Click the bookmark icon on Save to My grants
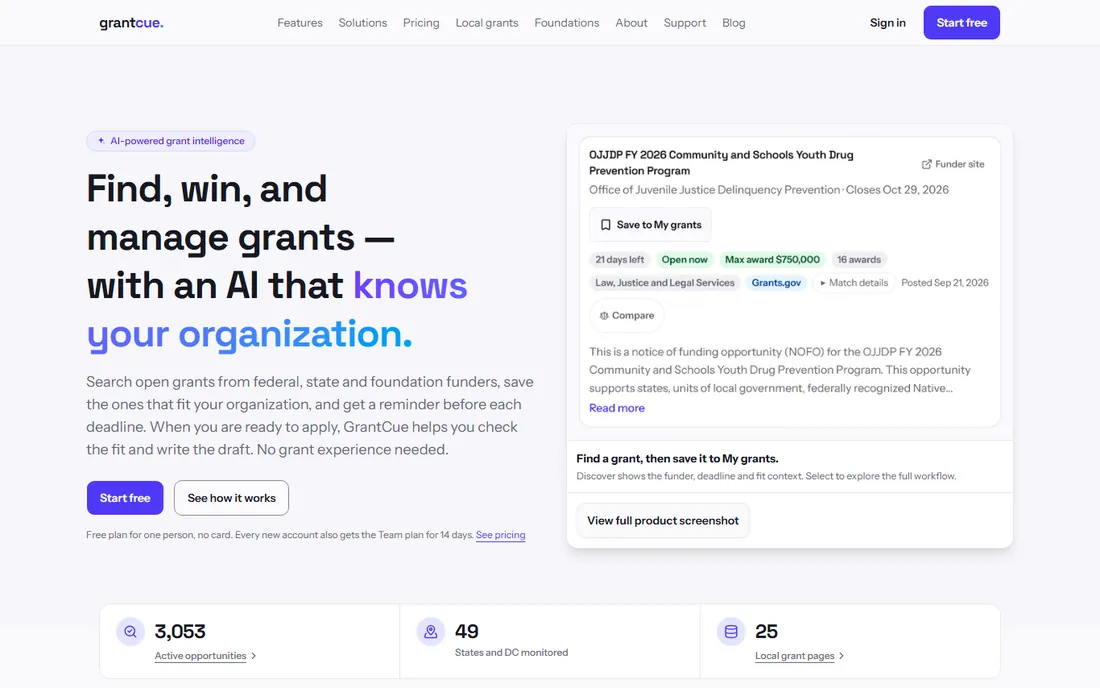The width and height of the screenshot is (1100, 688). pos(605,224)
